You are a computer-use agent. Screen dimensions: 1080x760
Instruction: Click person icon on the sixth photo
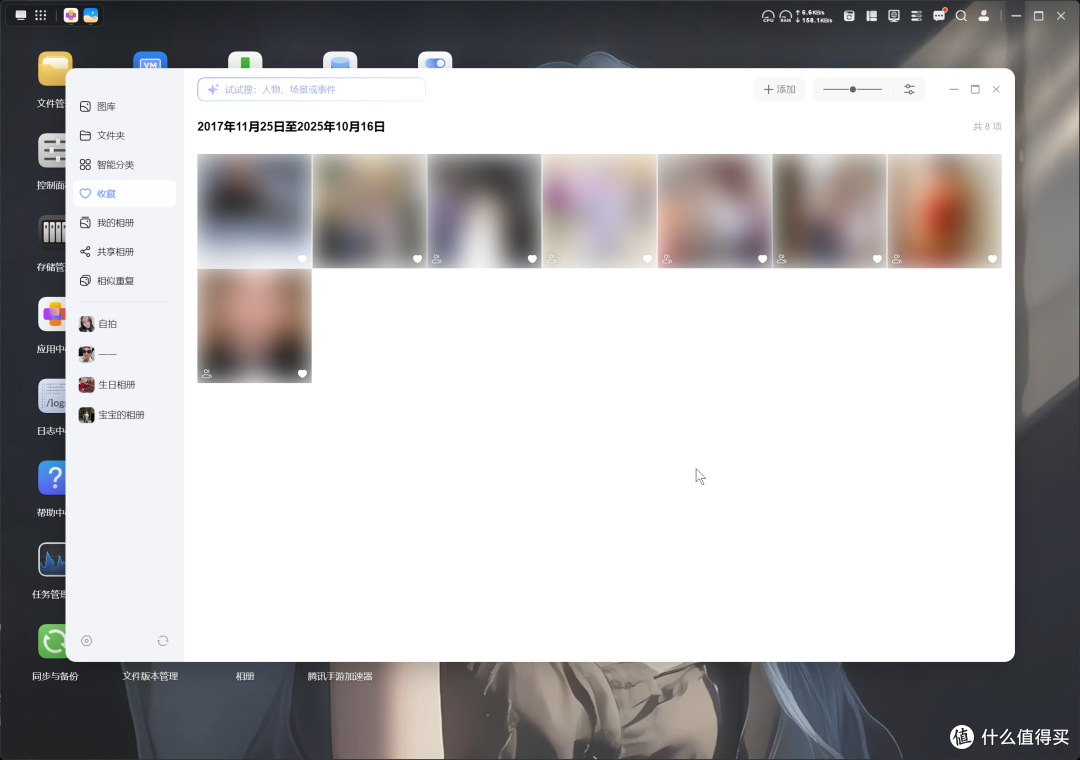point(782,259)
